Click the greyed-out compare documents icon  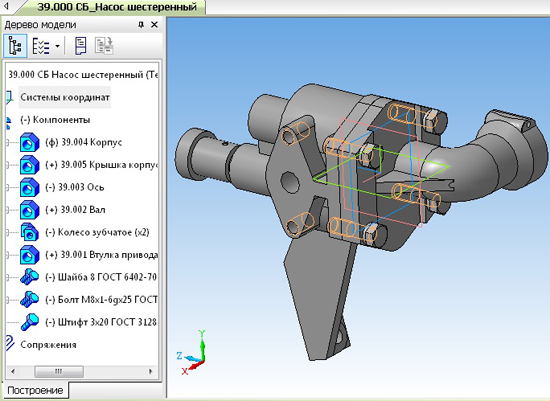click(104, 46)
